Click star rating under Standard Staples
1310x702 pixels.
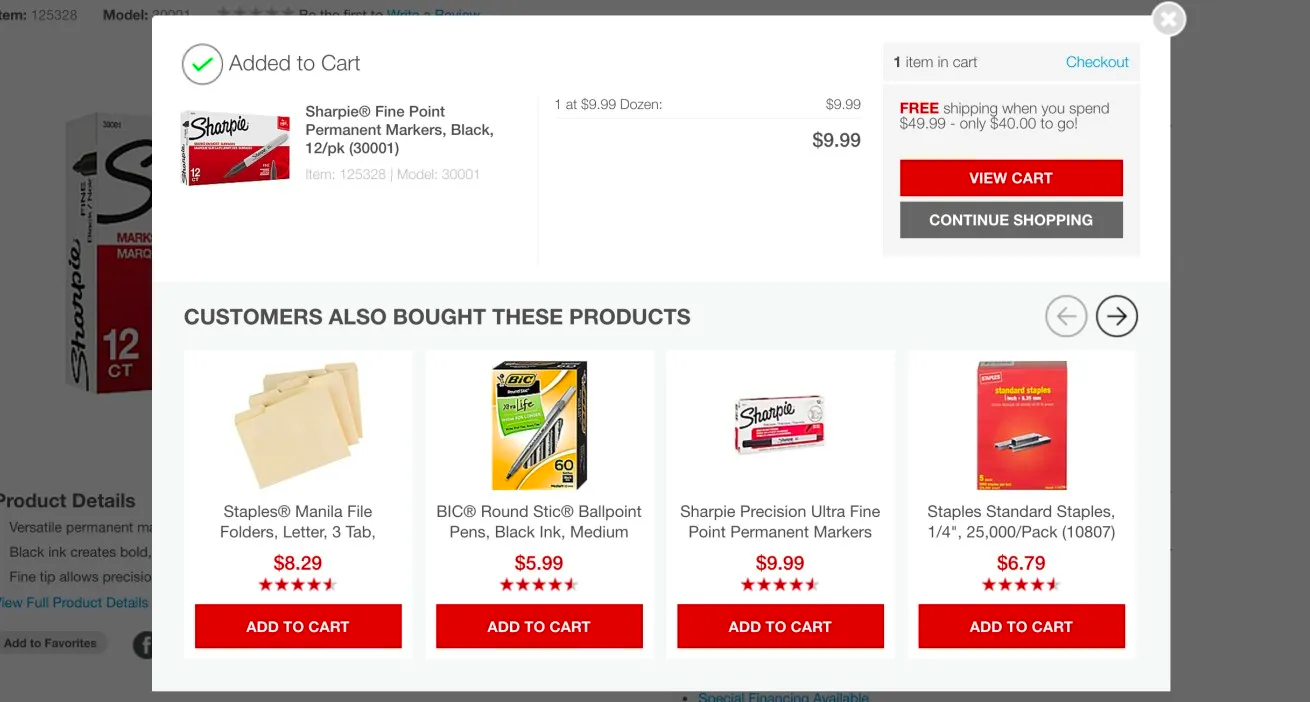[1021, 585]
